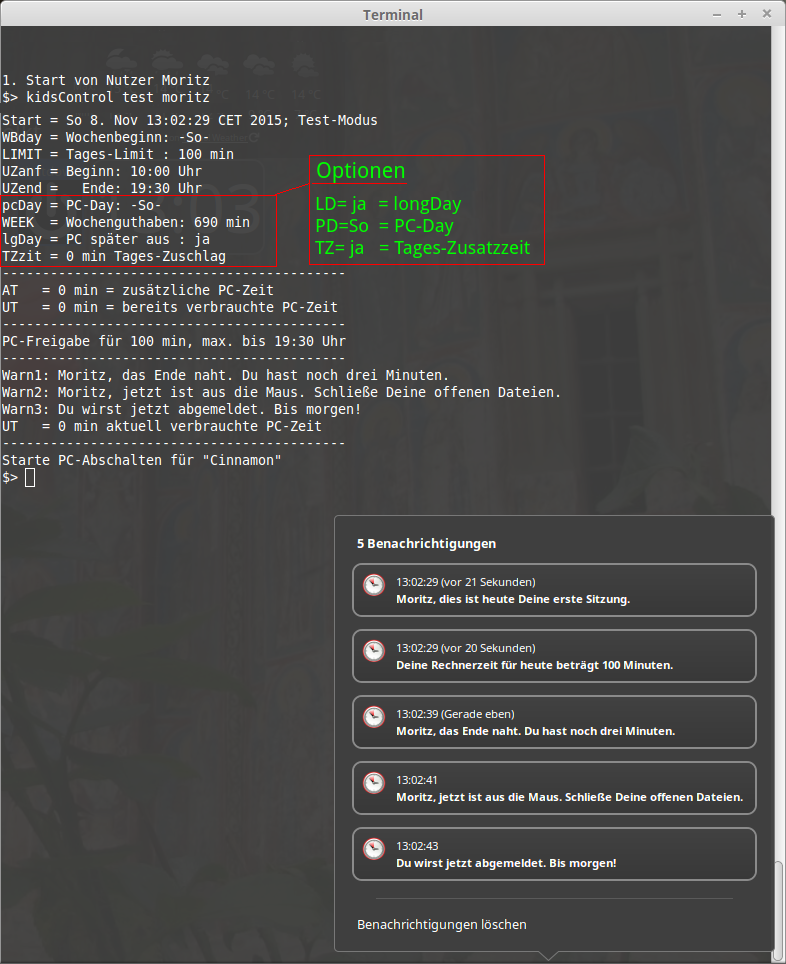
Task: Open the notification 'Deine Rechnerzeit für heute beträgt 100 Minuten.'
Action: (x=554, y=656)
